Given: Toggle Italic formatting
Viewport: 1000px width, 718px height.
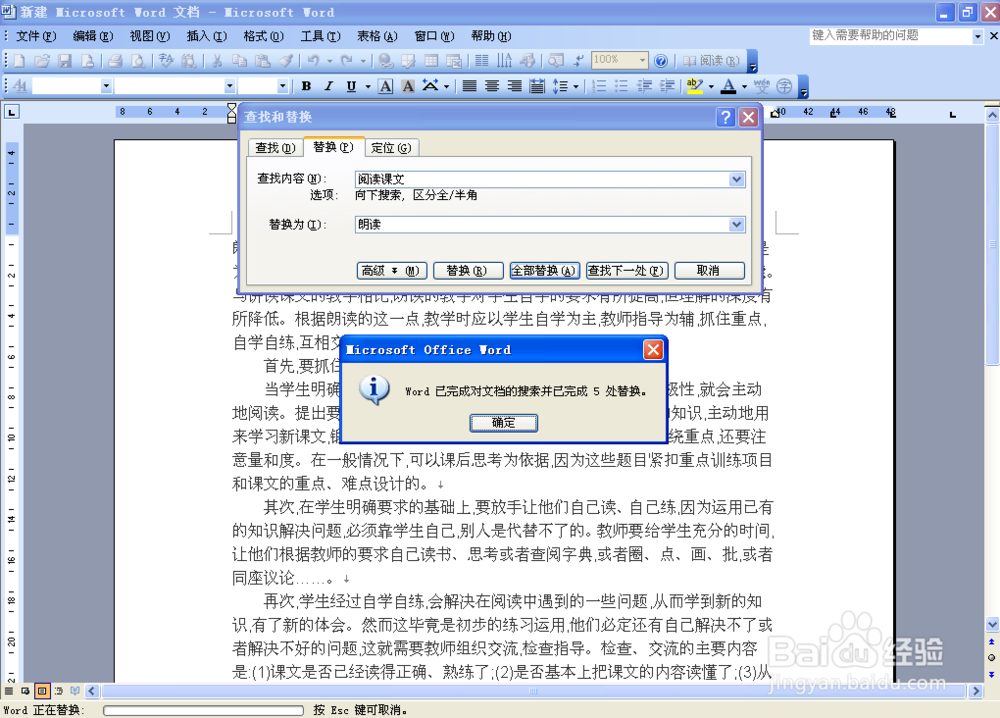Looking at the screenshot, I should tap(328, 85).
